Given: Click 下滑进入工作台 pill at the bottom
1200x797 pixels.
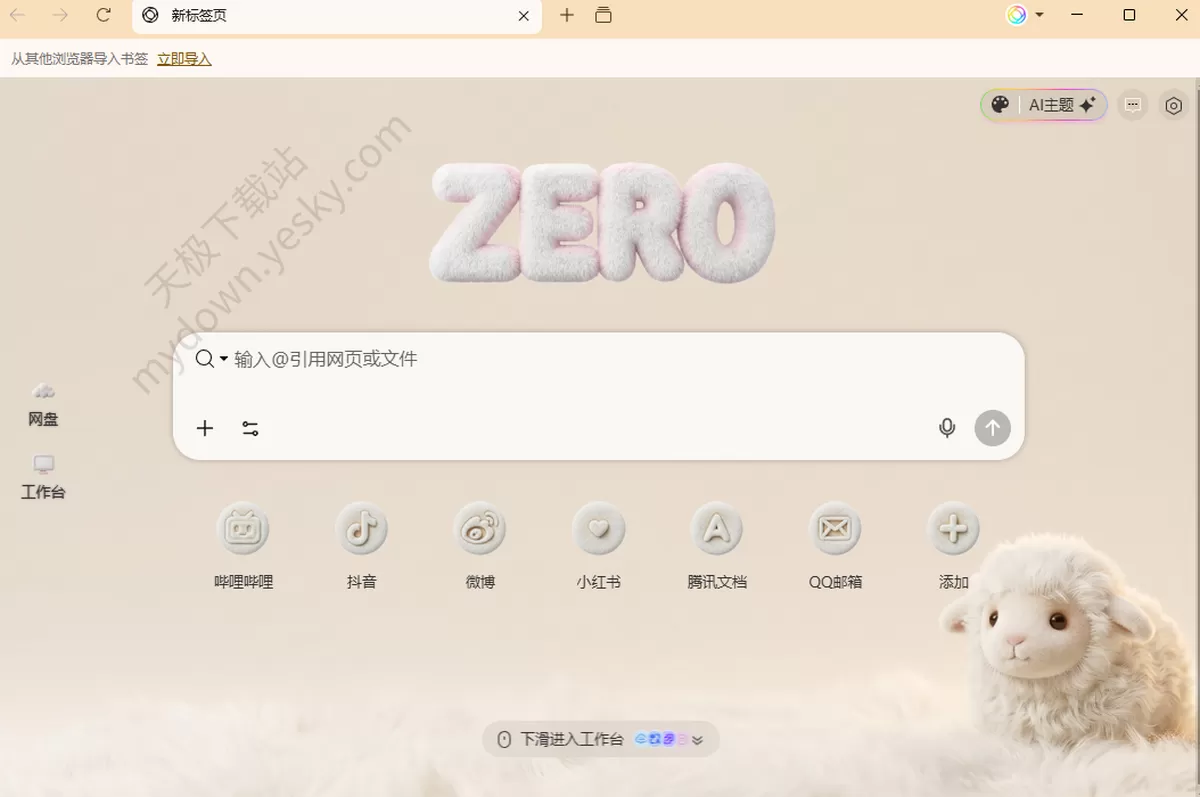Looking at the screenshot, I should coord(600,739).
